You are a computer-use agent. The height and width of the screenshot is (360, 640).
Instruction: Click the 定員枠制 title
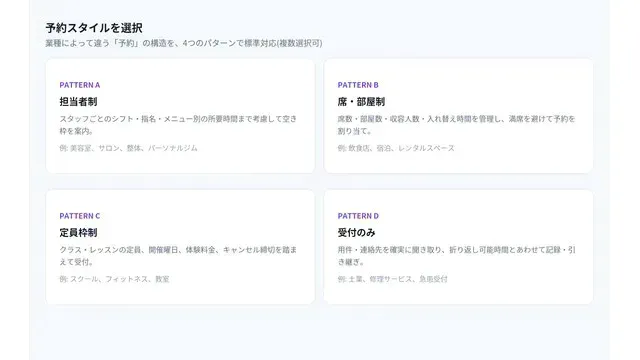click(78, 233)
